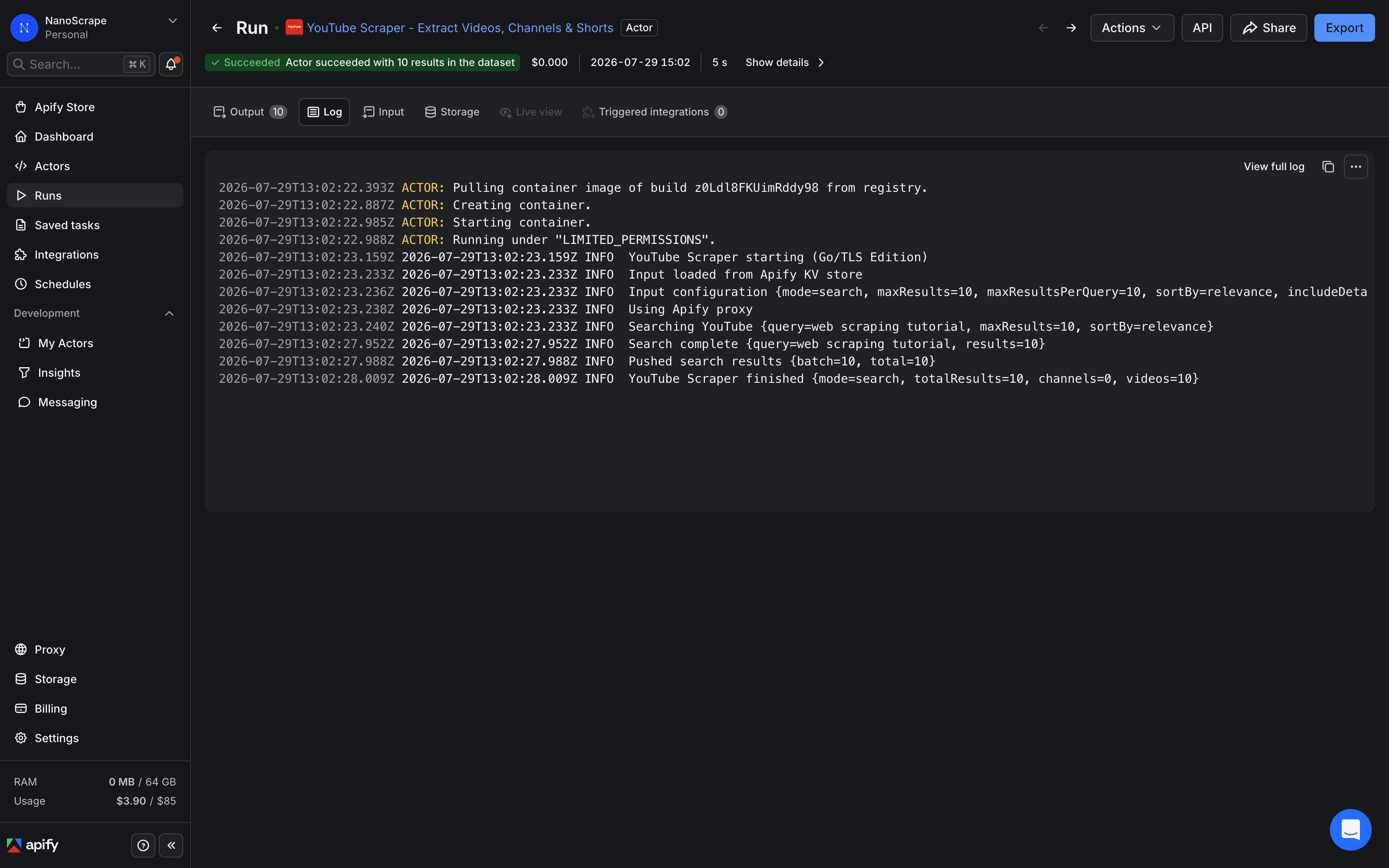Open the YouTube Scraper actor icon
Viewport: 1389px width, 868px height.
coord(294,27)
